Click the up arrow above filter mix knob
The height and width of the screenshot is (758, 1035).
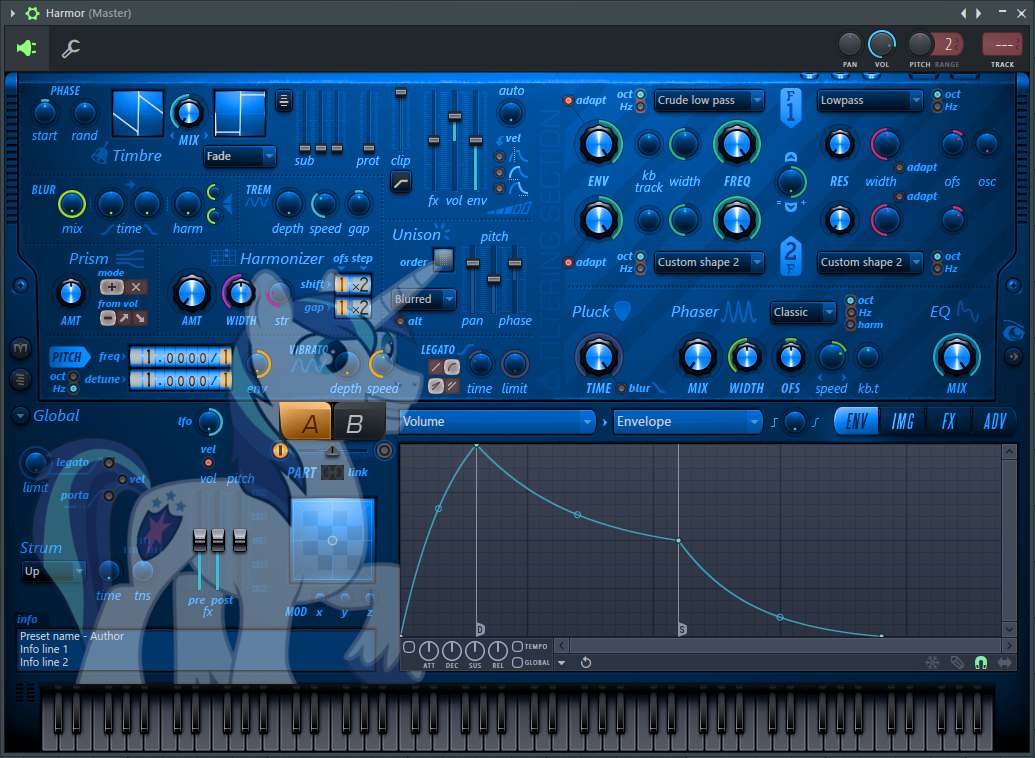click(791, 157)
